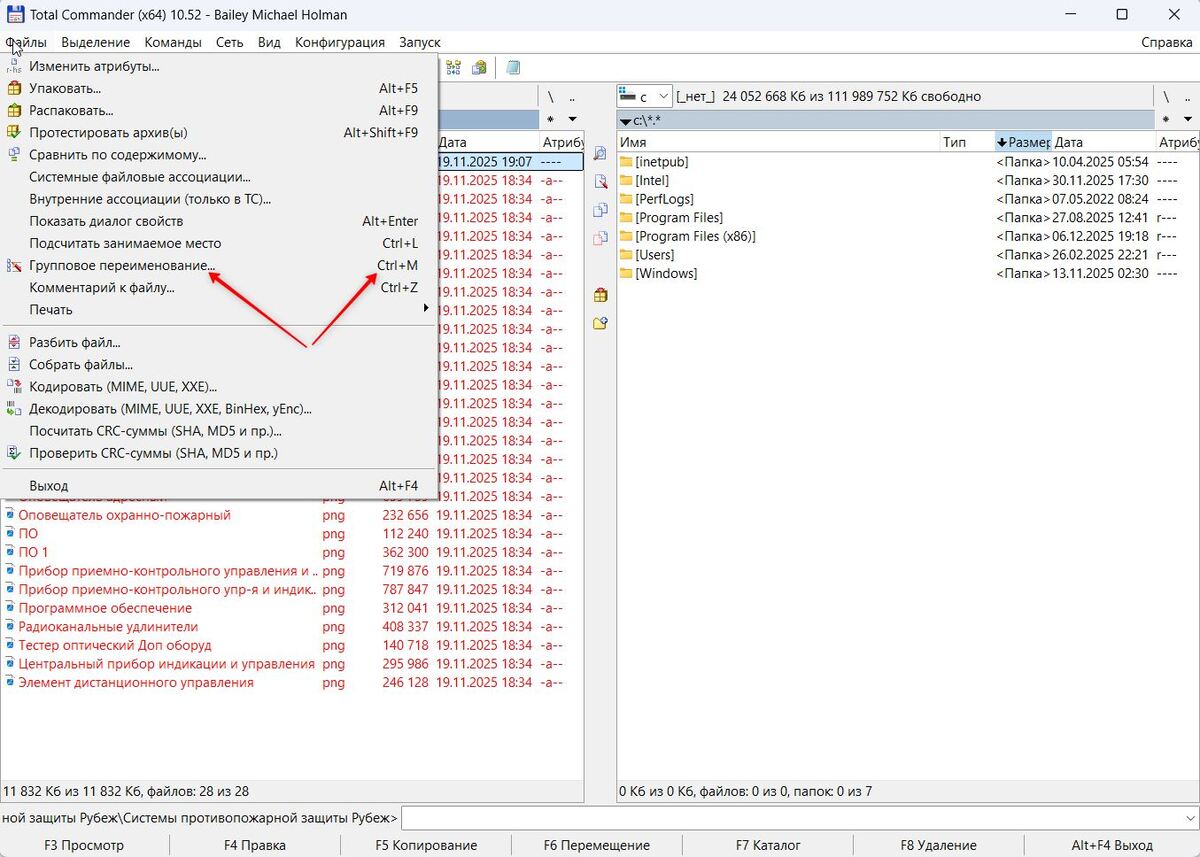Click the Windows folder icon in right panel

[x=627, y=274]
